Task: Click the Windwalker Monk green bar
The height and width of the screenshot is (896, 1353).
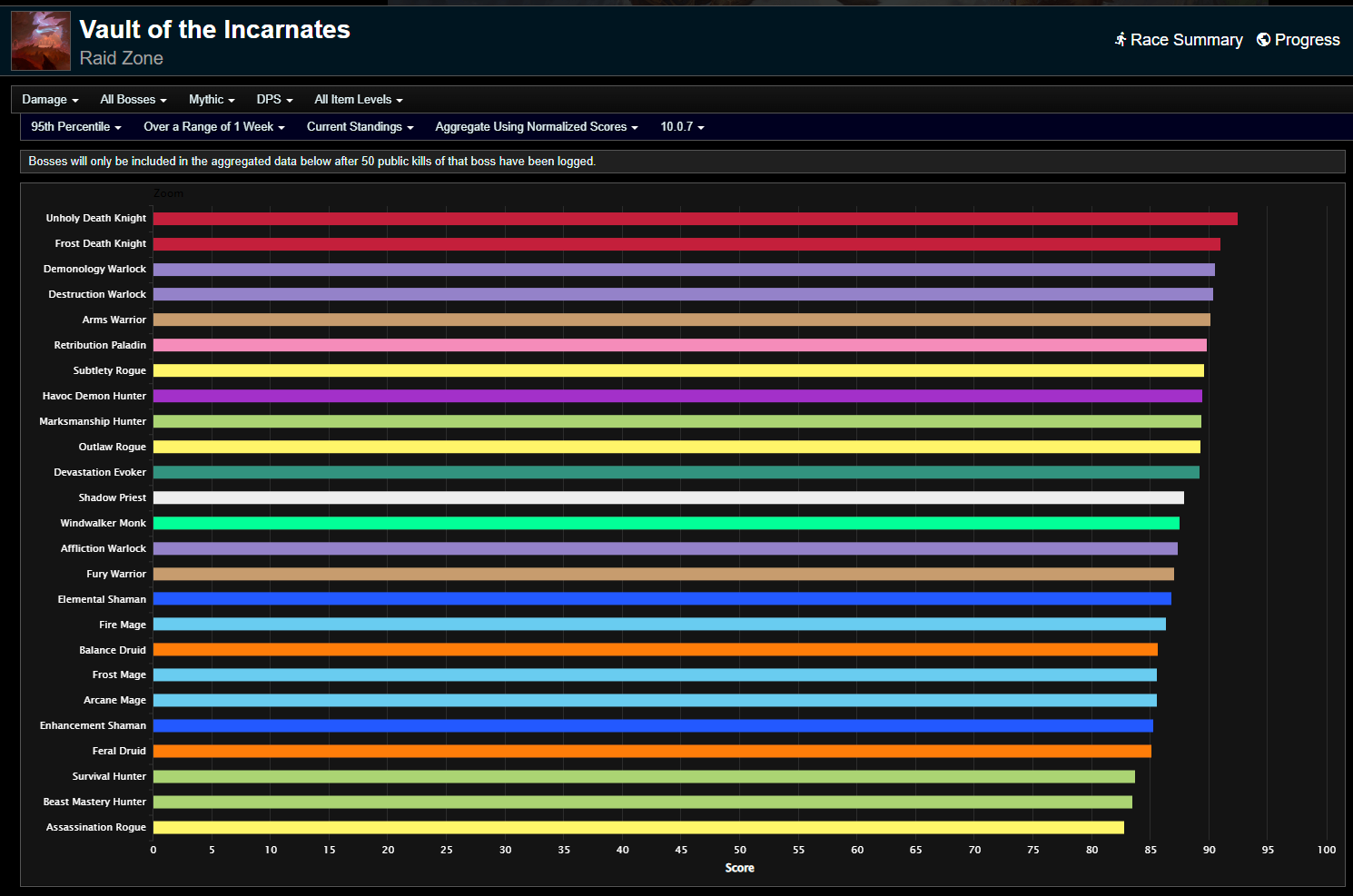Action: click(x=667, y=523)
